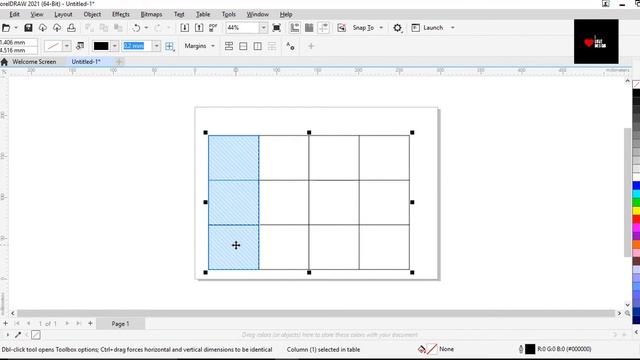Screen dimensions: 640x360
Task: Expand the Undo history dropdown arrow
Action: coord(146,28)
